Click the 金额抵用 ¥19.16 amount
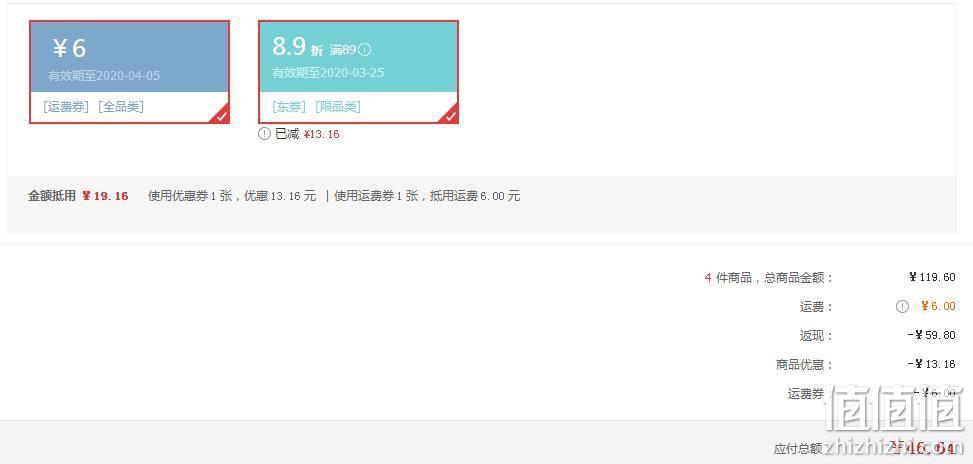Image resolution: width=973 pixels, height=464 pixels. 105,196
